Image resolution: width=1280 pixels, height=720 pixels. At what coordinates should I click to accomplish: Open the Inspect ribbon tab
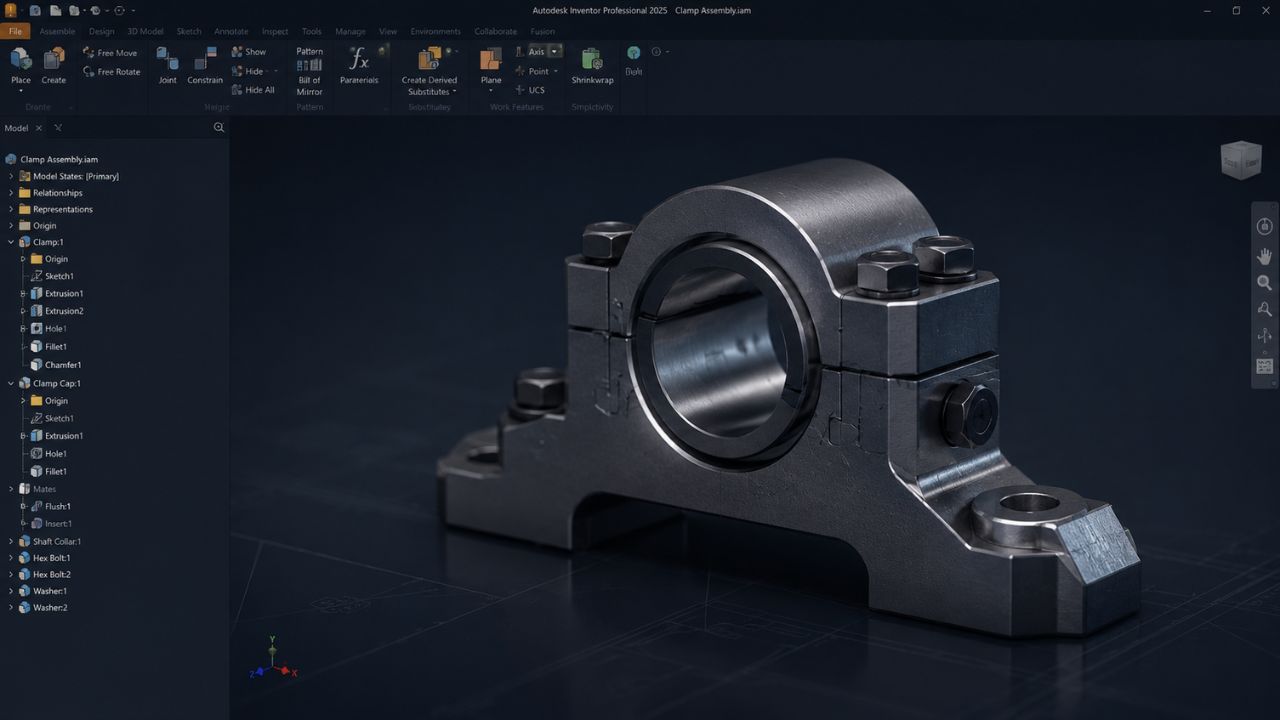[275, 31]
